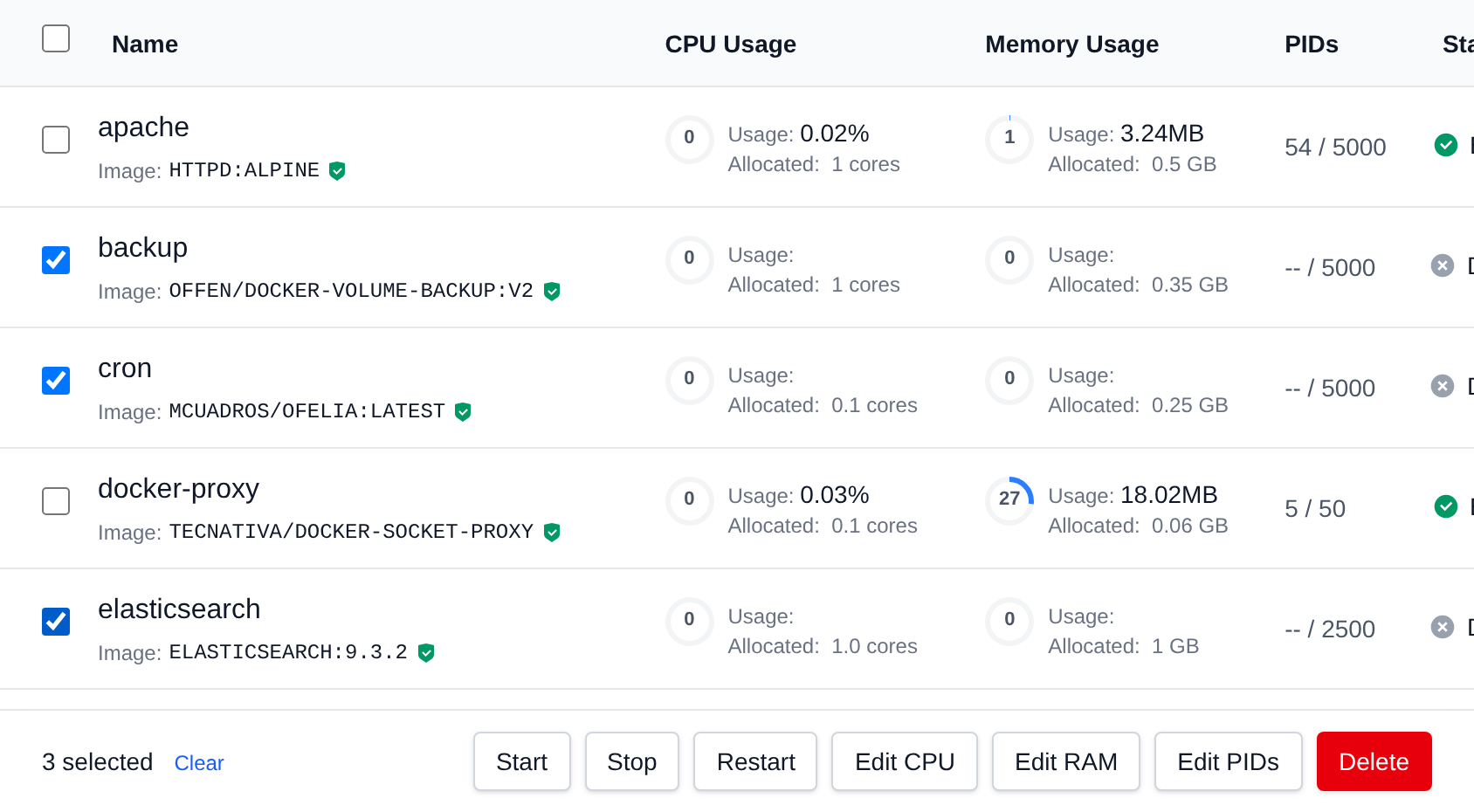Click the verified shield after TECNATIVA/DOCKER-SOCKET-PROXY
This screenshot has width=1474, height=812.
[x=552, y=533]
